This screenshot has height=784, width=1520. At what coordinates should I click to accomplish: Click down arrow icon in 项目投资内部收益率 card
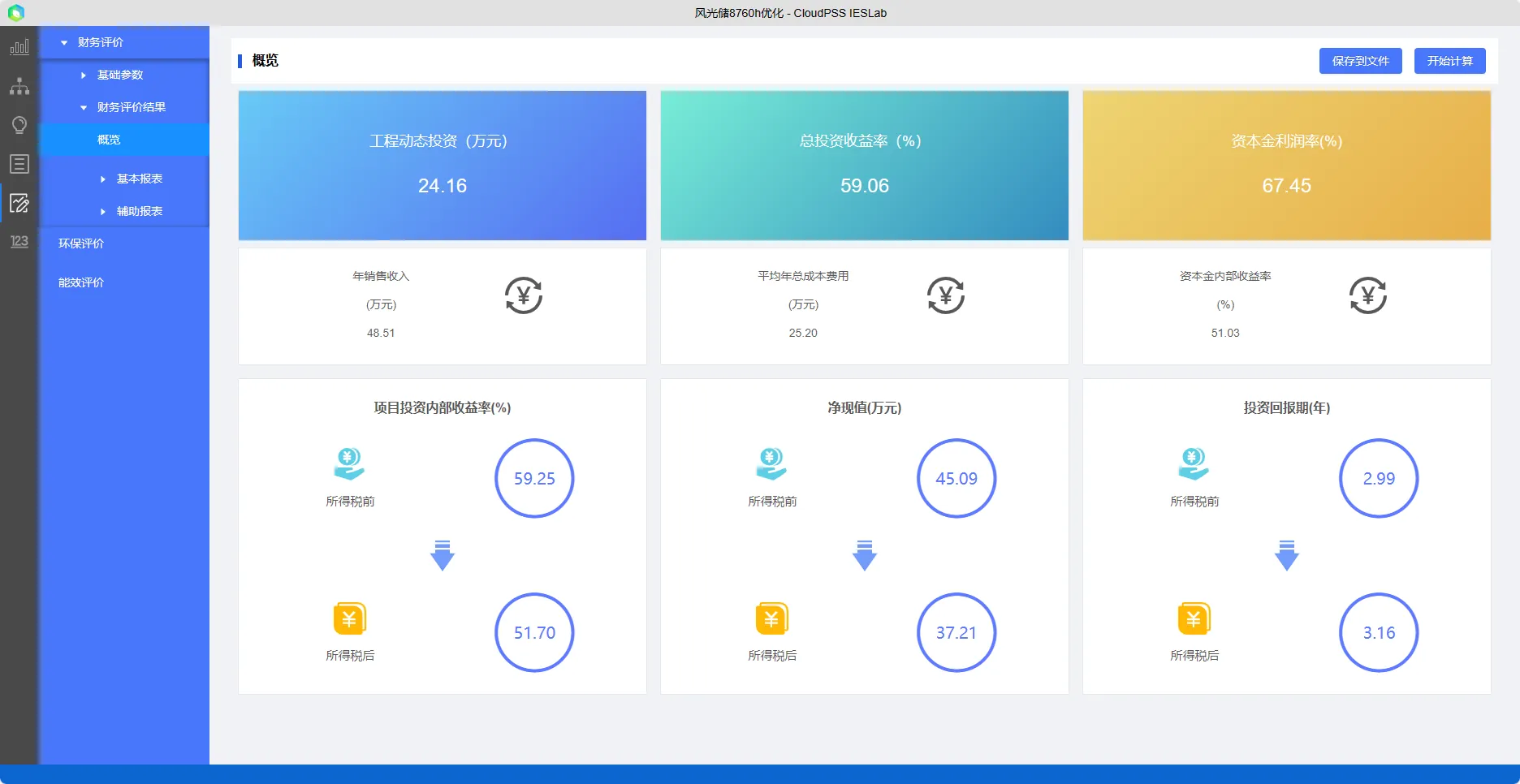(443, 555)
